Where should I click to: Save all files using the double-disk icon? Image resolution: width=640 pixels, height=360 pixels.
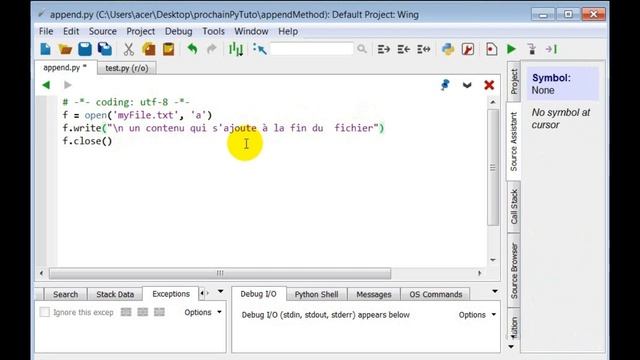point(104,49)
